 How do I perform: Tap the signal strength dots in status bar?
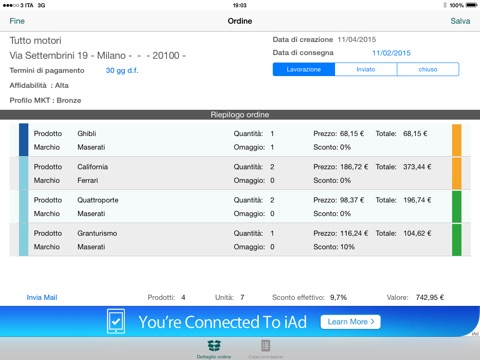[x=10, y=5]
